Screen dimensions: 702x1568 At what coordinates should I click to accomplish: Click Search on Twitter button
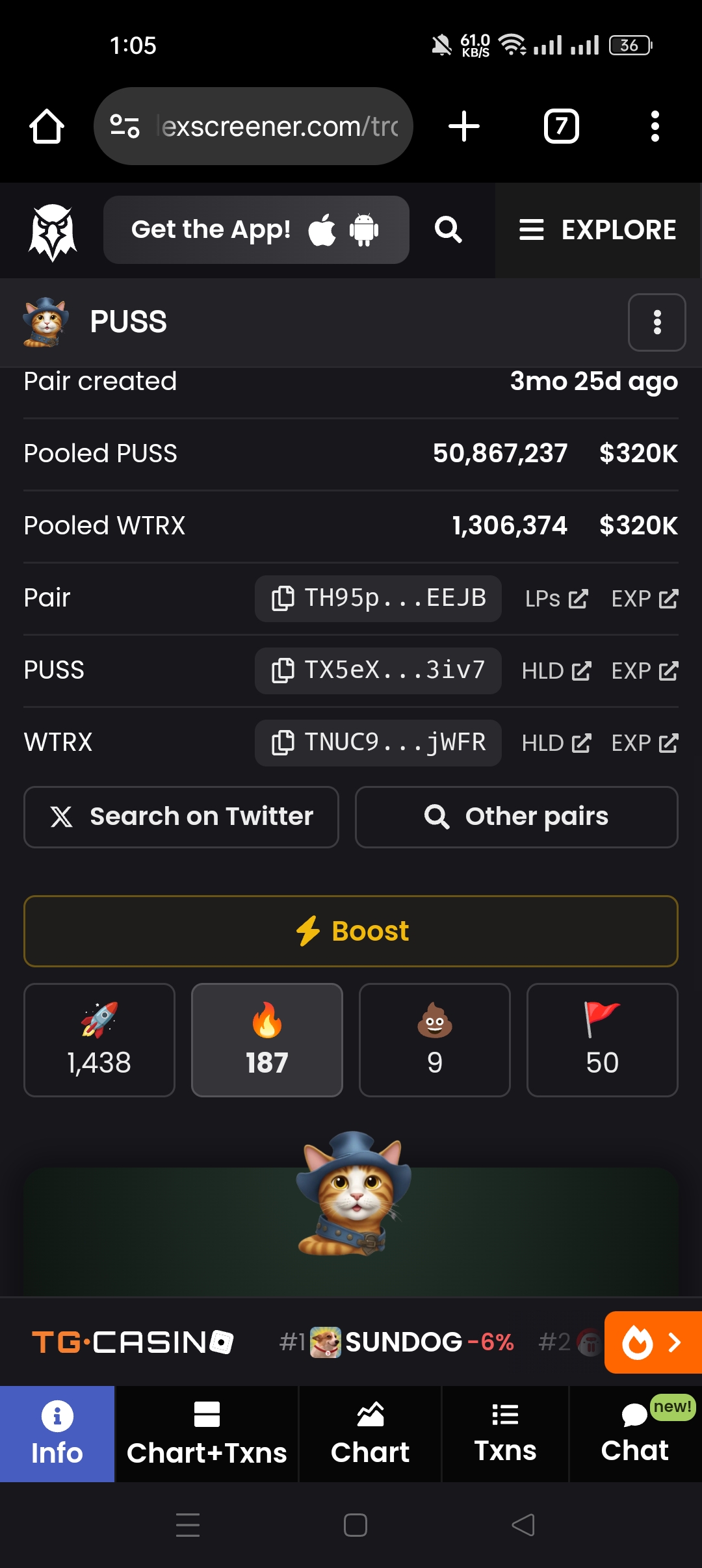[x=181, y=817]
